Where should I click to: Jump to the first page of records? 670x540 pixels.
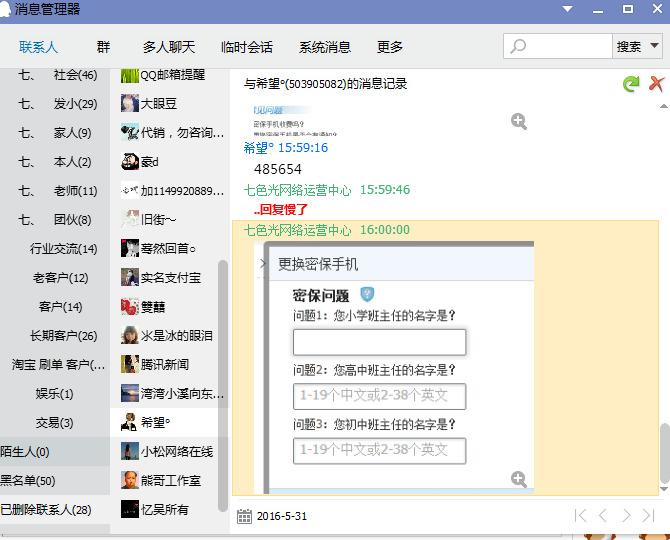tap(580, 516)
